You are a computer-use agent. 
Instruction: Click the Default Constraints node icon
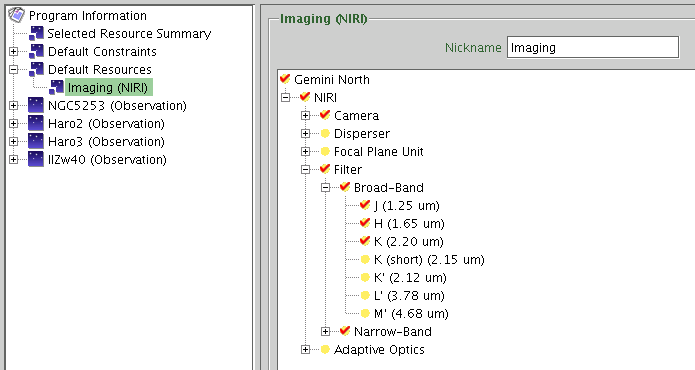(36, 51)
